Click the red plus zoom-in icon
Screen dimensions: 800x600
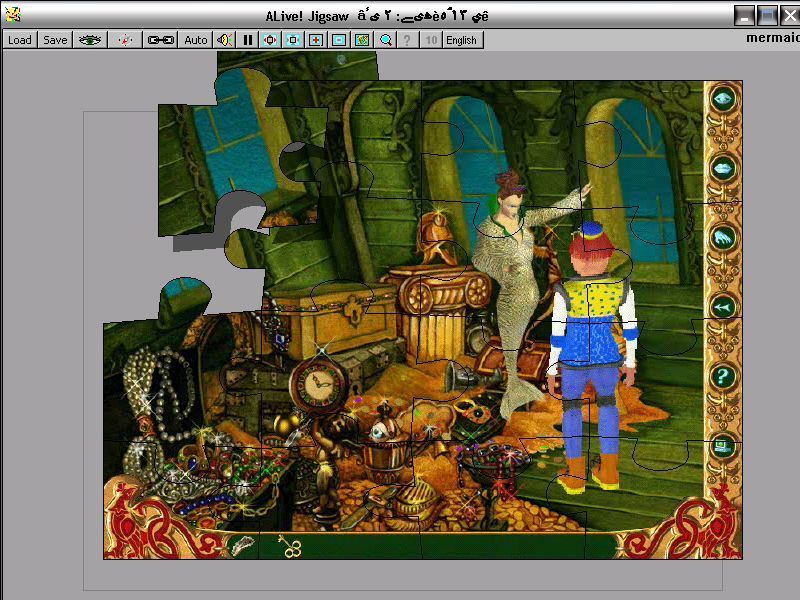[316, 40]
